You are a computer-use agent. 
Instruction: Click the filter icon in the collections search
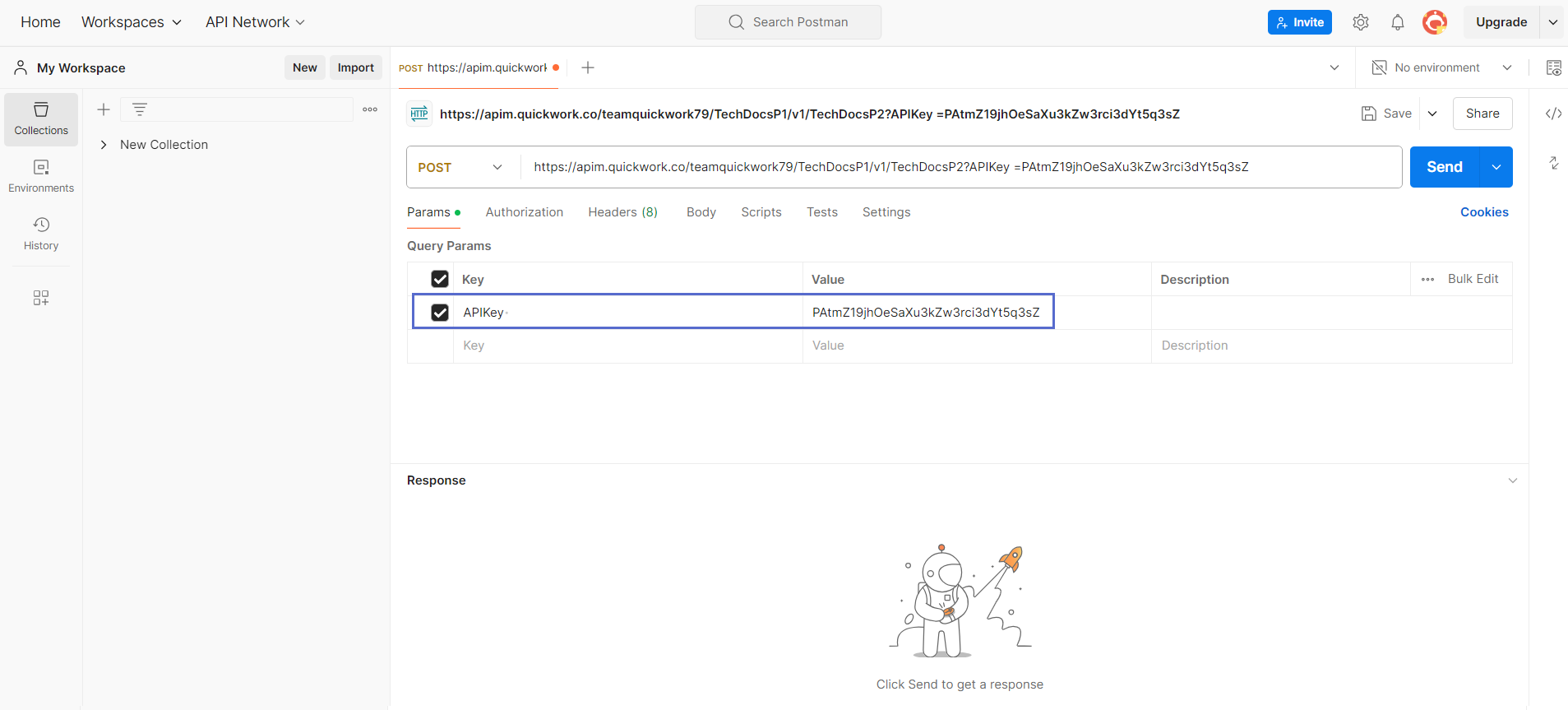click(x=140, y=109)
